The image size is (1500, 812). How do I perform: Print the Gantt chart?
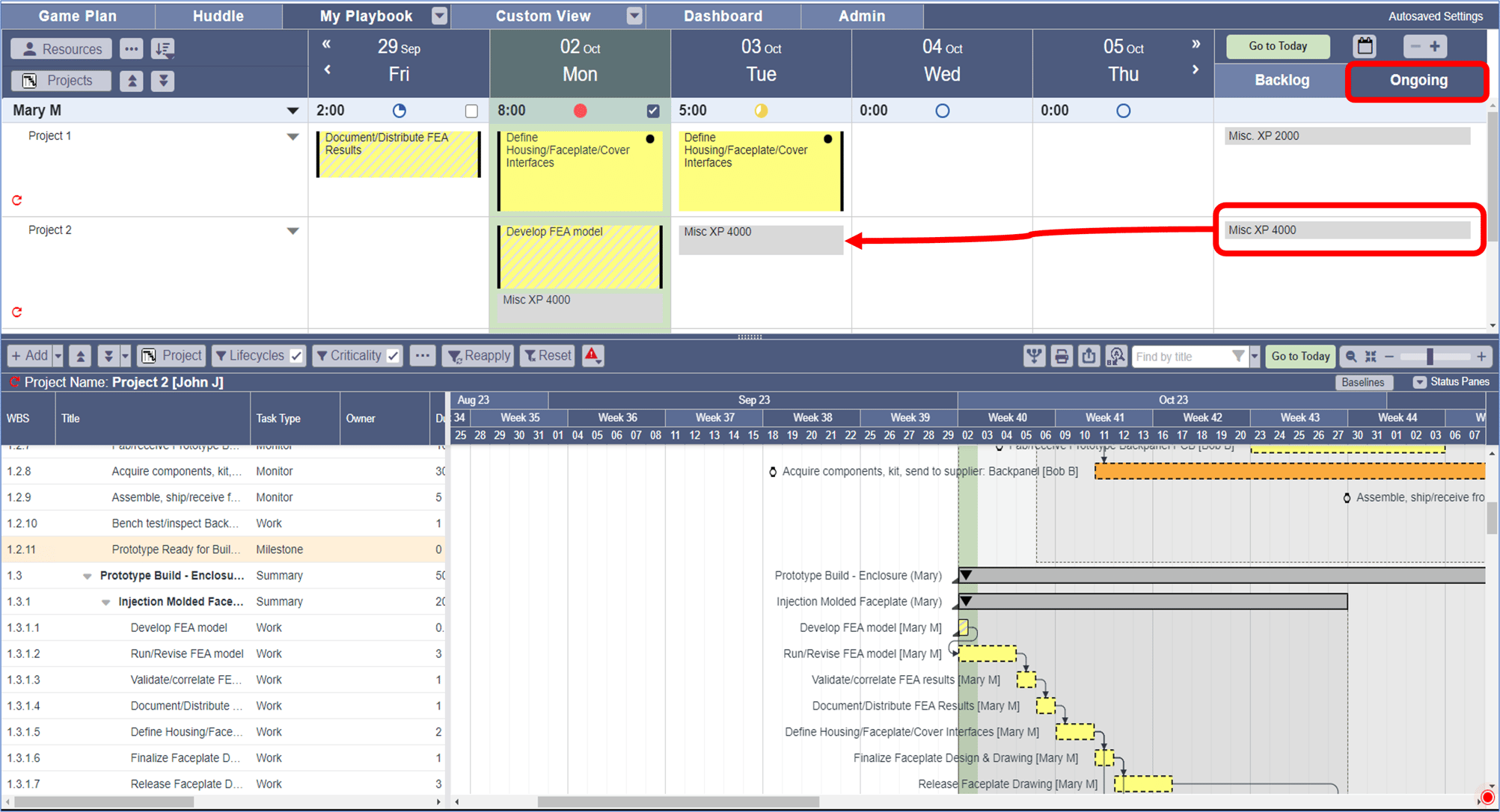(1062, 357)
